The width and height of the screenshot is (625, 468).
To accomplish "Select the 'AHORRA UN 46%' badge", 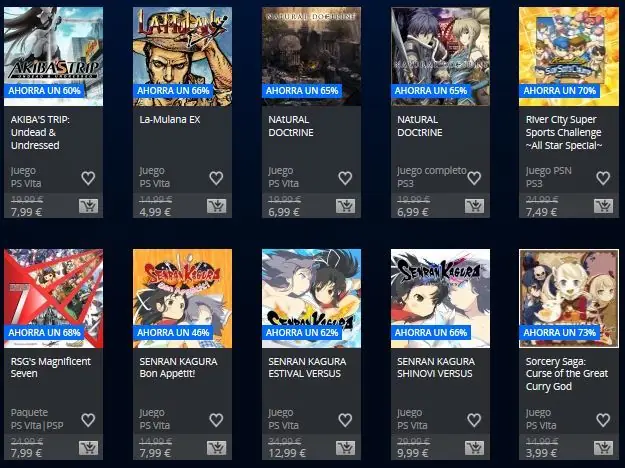I will 173,332.
